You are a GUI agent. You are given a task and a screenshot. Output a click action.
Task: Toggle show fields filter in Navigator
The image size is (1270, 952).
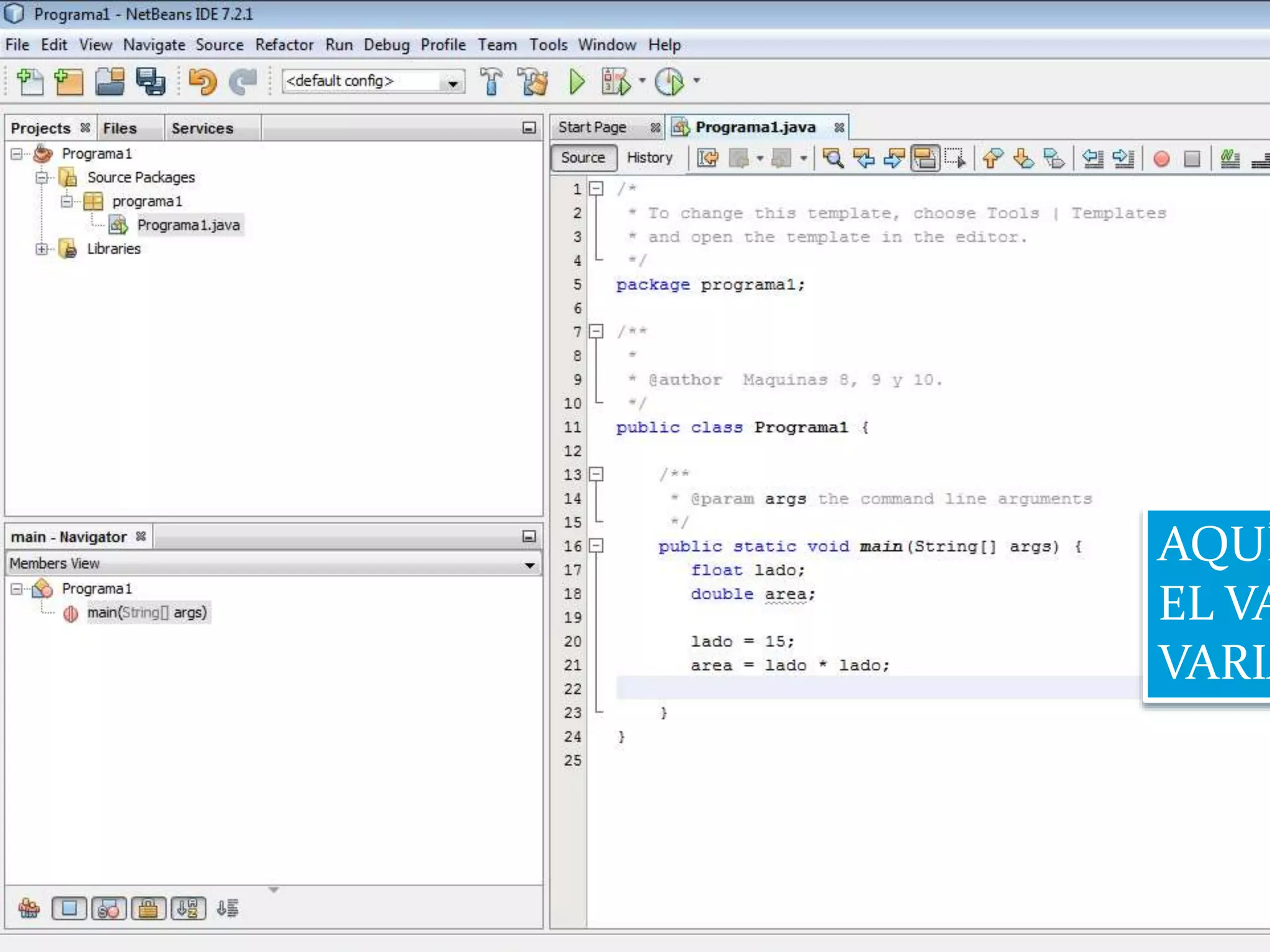click(x=69, y=909)
